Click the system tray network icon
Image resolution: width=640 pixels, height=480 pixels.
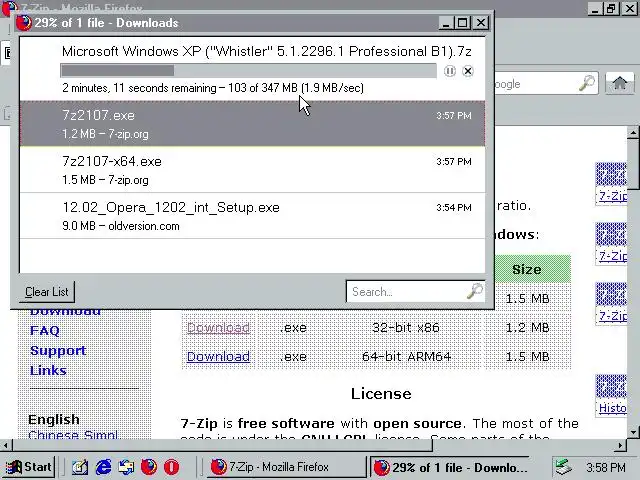[x=564, y=467]
